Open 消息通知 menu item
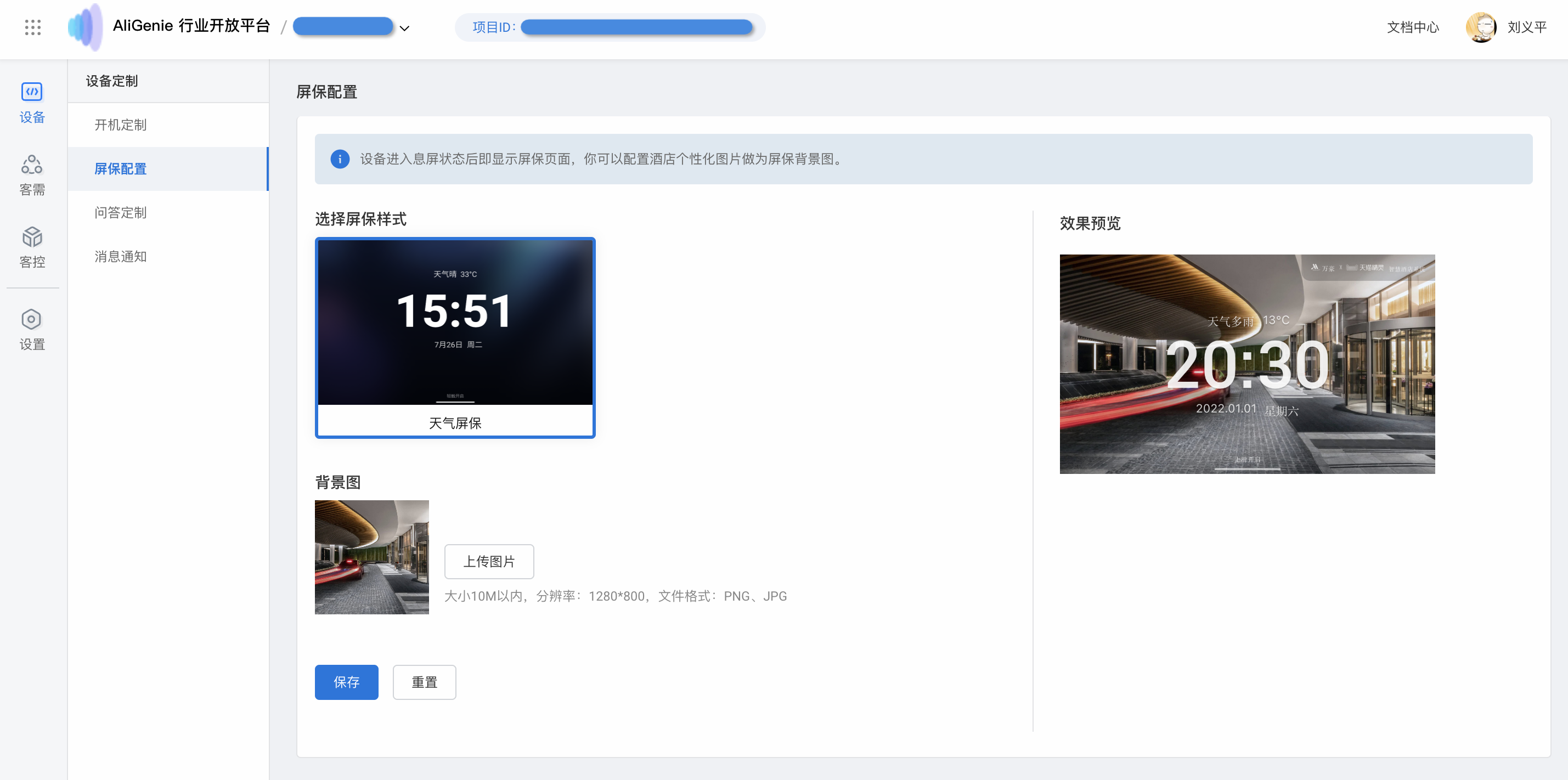The image size is (1568, 780). tap(168, 256)
